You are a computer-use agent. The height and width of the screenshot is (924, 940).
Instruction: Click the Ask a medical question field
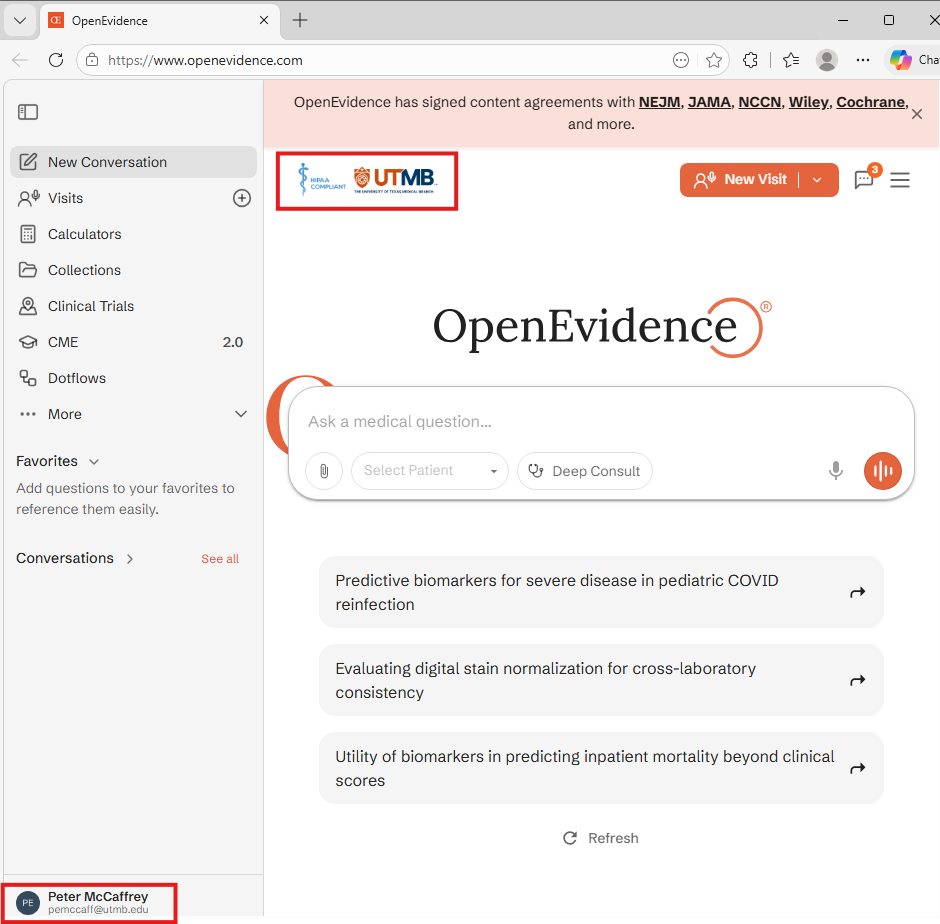pyautogui.click(x=601, y=422)
